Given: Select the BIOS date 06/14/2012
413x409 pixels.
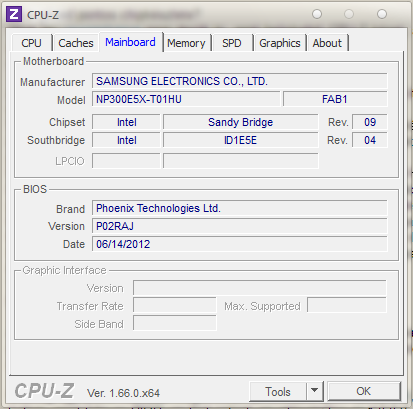Looking at the screenshot, I should tap(240, 244).
